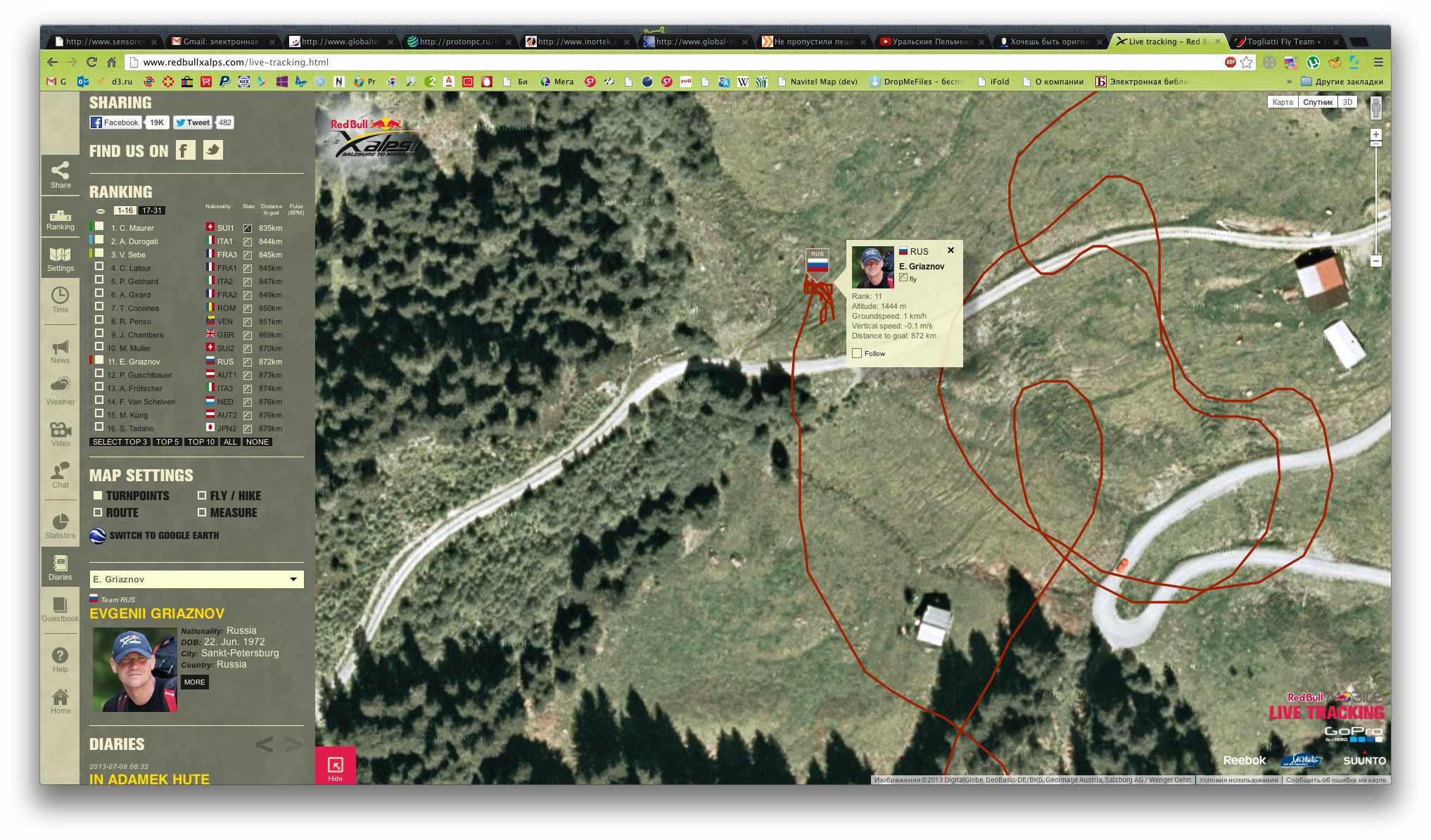Click the Diaries sidebar icon
This screenshot has width=1431, height=840.
point(61,567)
